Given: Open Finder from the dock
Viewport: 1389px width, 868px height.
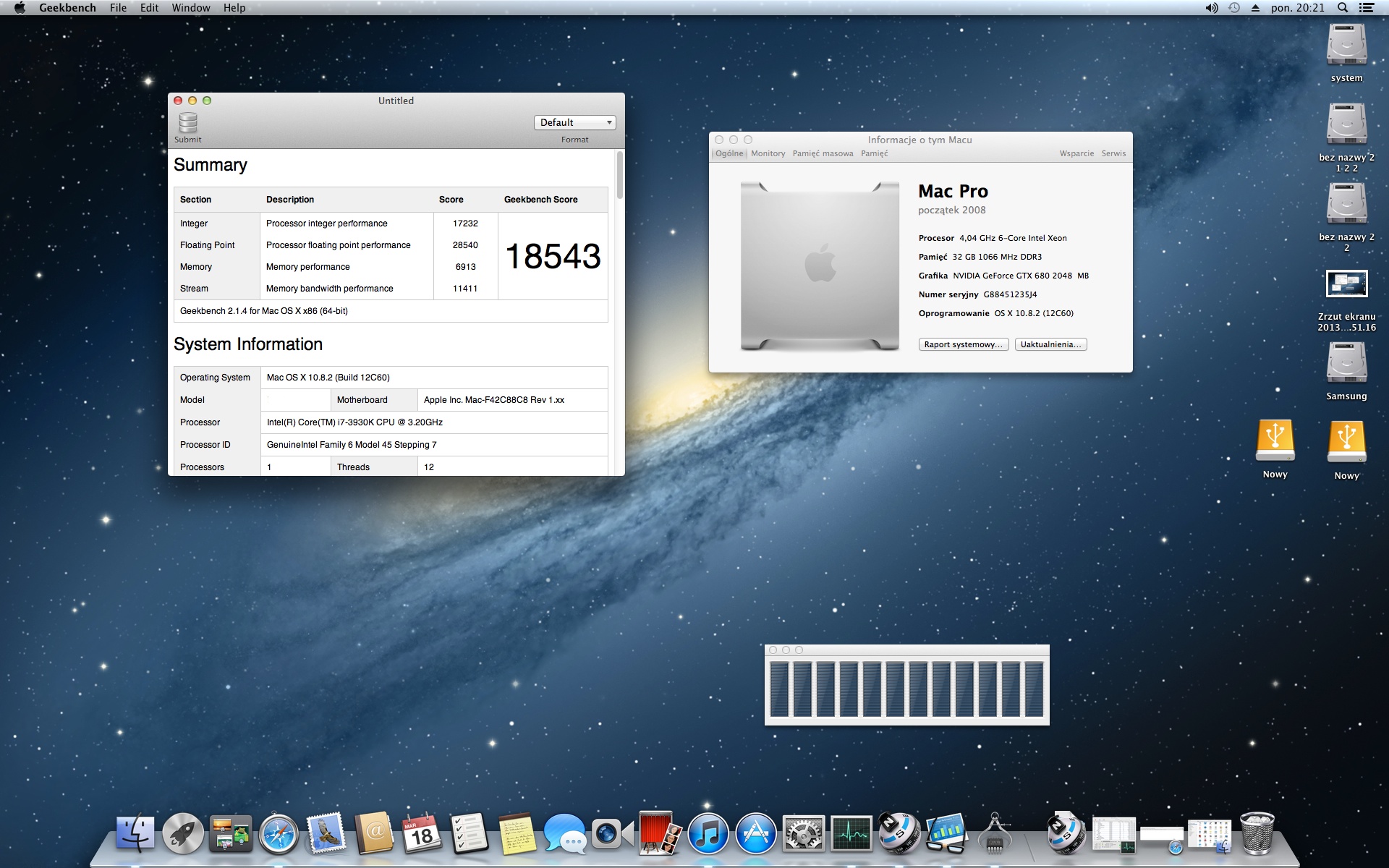Looking at the screenshot, I should (135, 834).
